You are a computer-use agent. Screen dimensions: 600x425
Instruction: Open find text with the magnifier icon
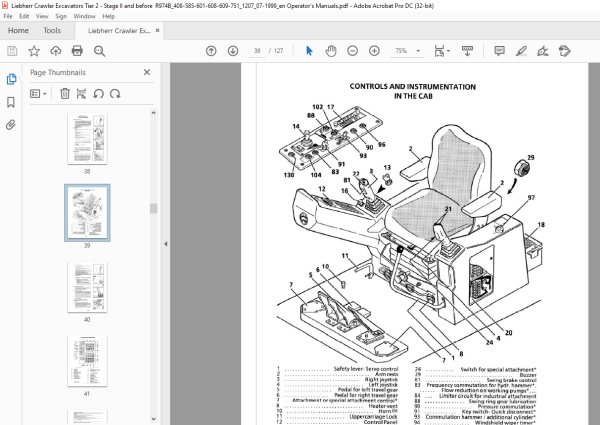(x=99, y=51)
